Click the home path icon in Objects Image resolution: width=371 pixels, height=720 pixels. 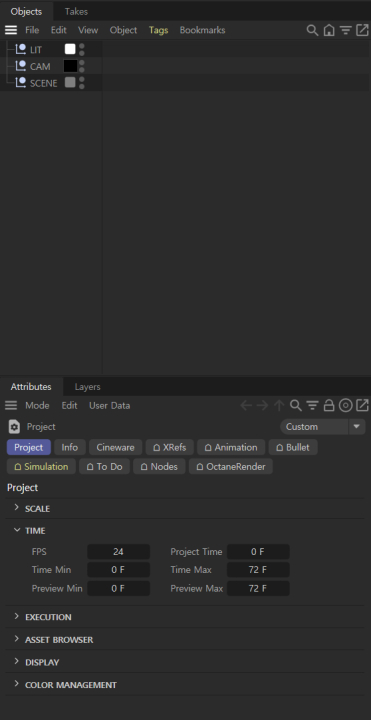329,30
